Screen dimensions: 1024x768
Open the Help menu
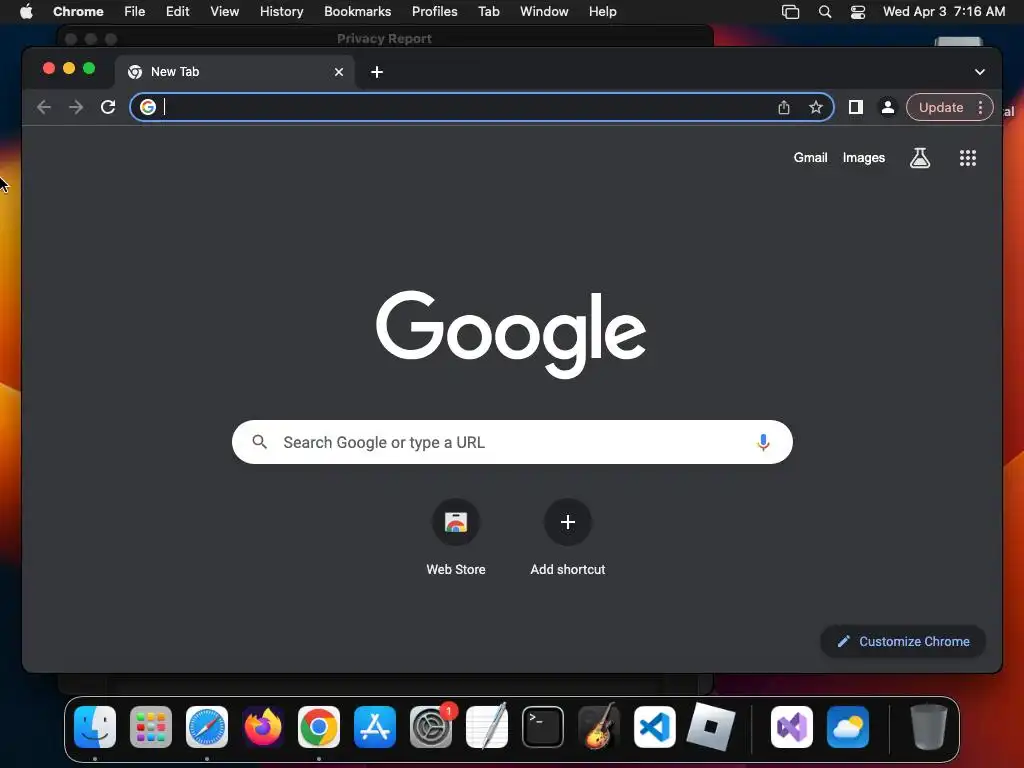[602, 12]
